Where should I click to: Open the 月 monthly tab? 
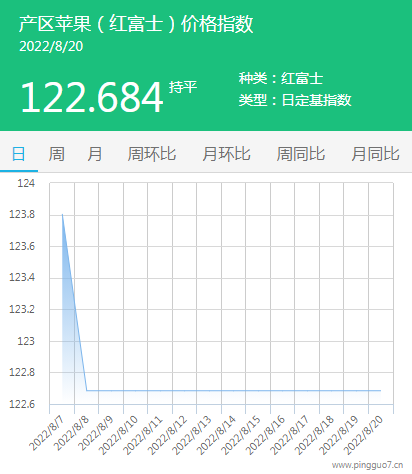pyautogui.click(x=95, y=154)
